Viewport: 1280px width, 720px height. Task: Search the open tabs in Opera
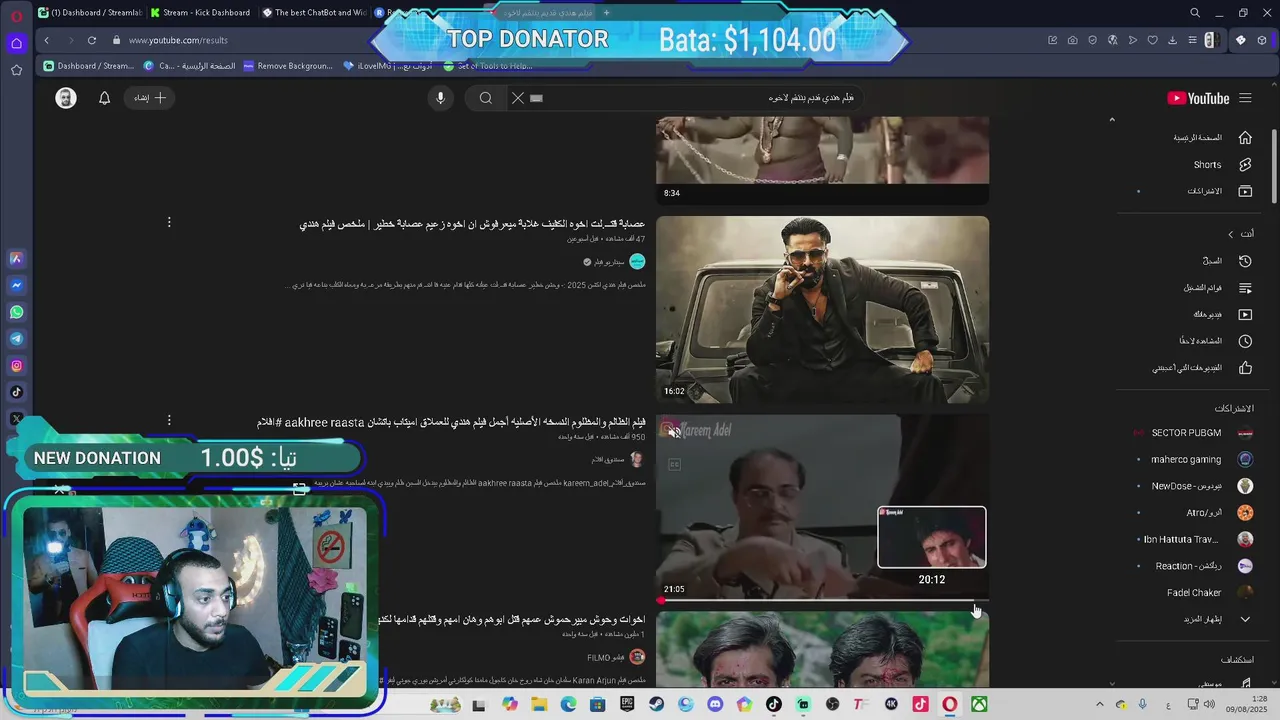point(1195,13)
